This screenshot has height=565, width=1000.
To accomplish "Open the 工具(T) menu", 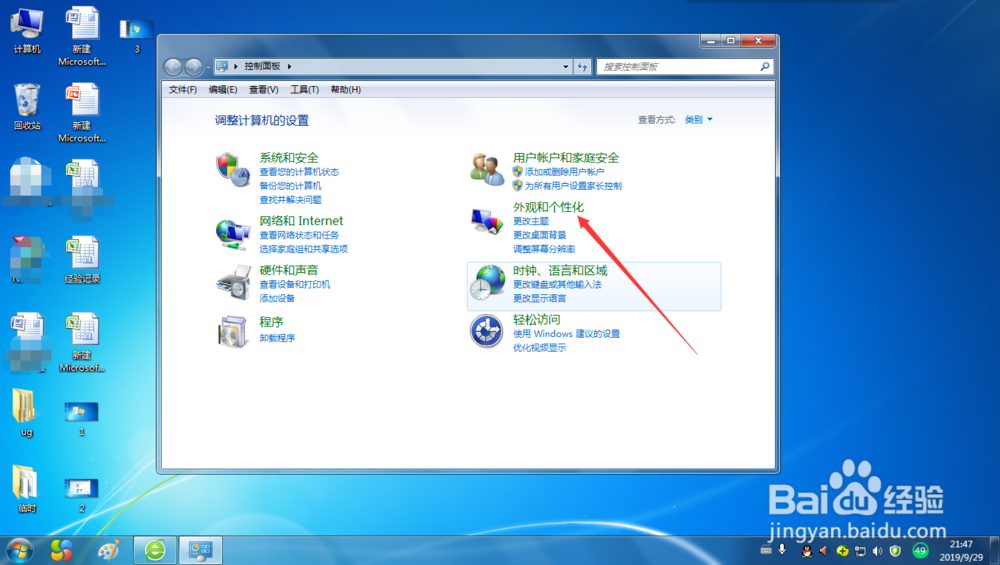I will coord(304,90).
